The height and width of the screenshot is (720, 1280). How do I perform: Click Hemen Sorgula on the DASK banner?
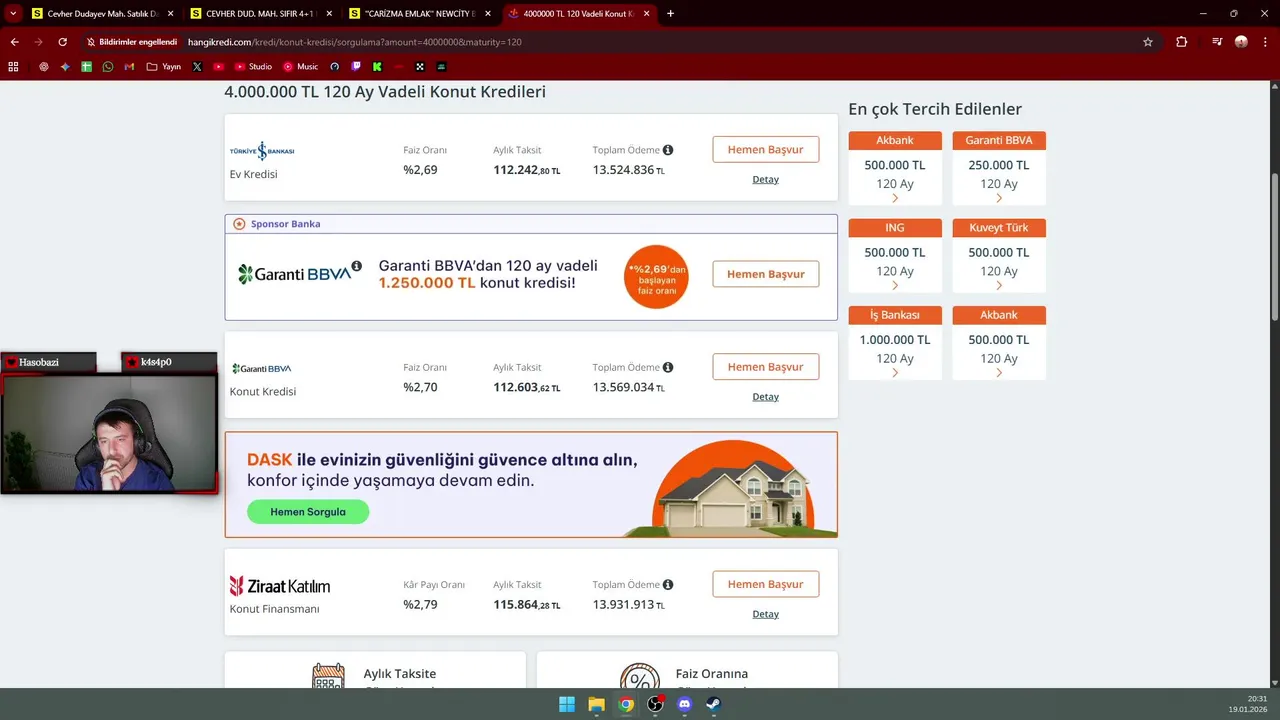click(x=308, y=512)
